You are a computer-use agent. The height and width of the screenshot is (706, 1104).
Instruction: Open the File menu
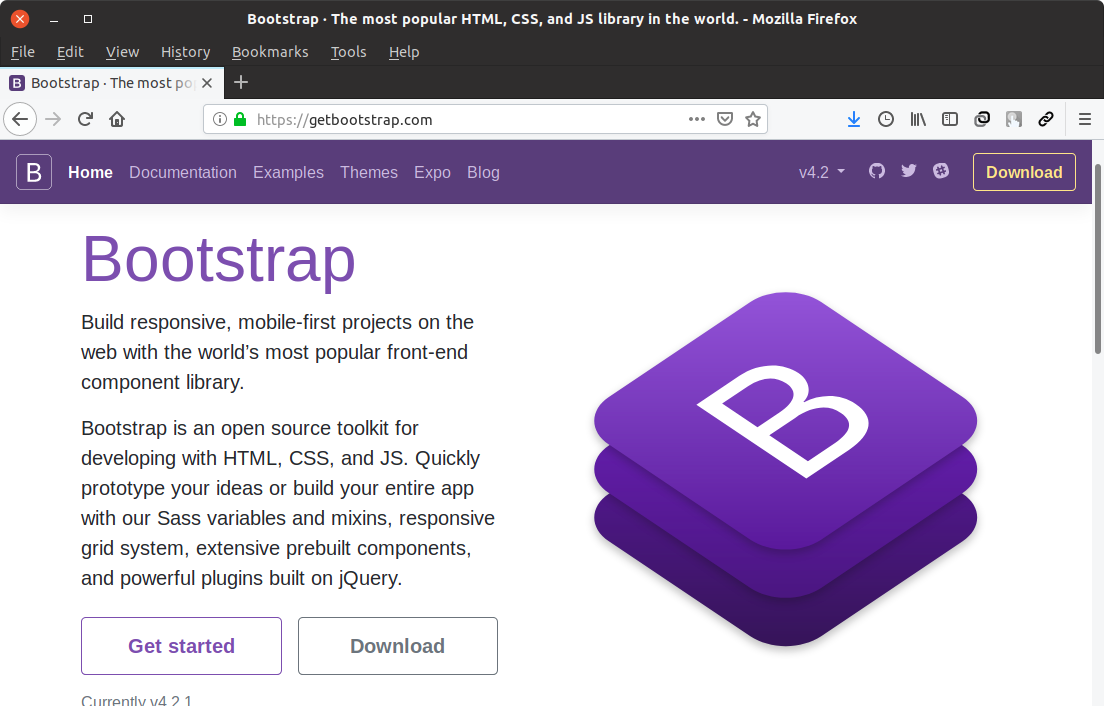point(23,52)
